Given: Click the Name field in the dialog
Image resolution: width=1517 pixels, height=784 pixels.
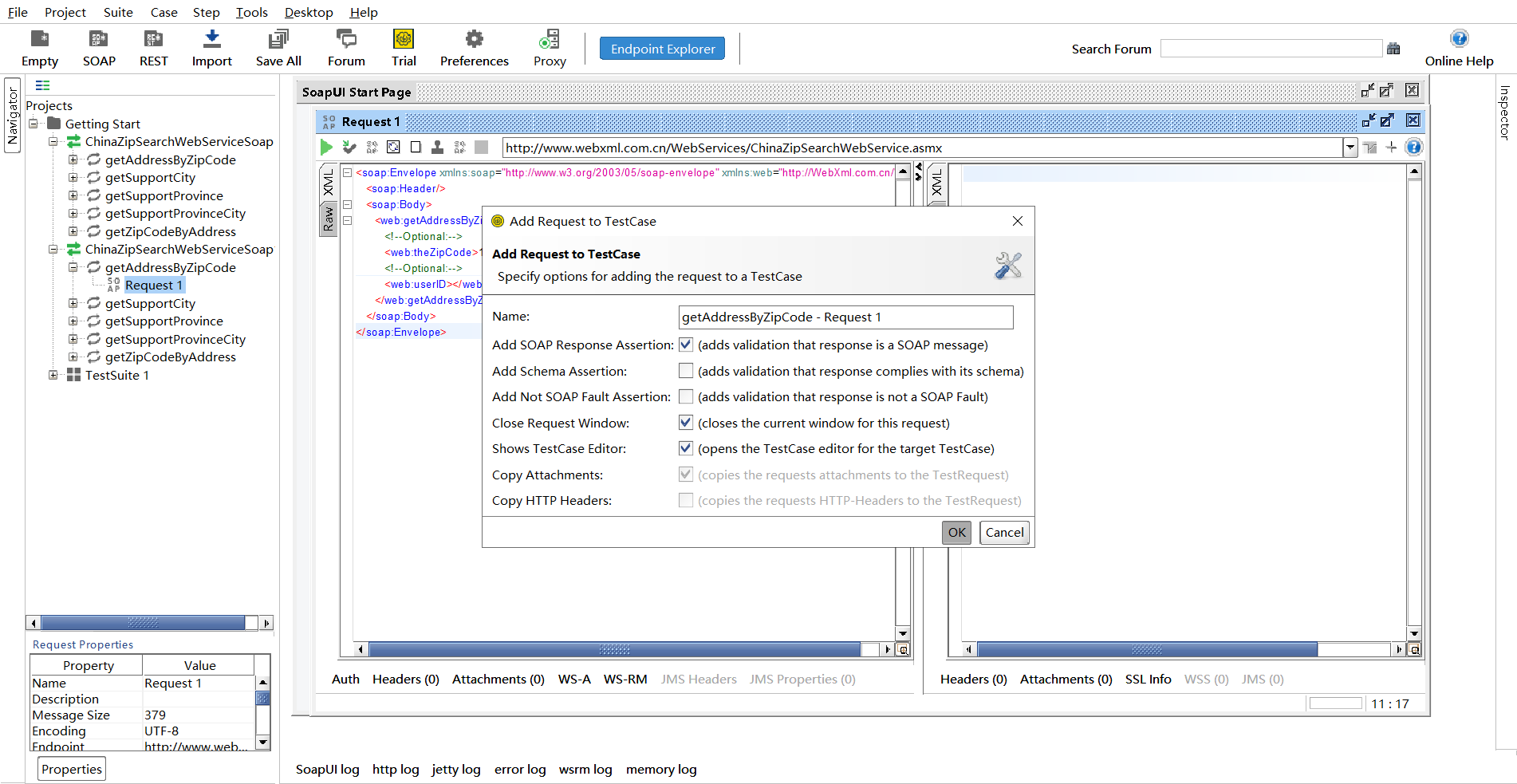Looking at the screenshot, I should [x=845, y=317].
